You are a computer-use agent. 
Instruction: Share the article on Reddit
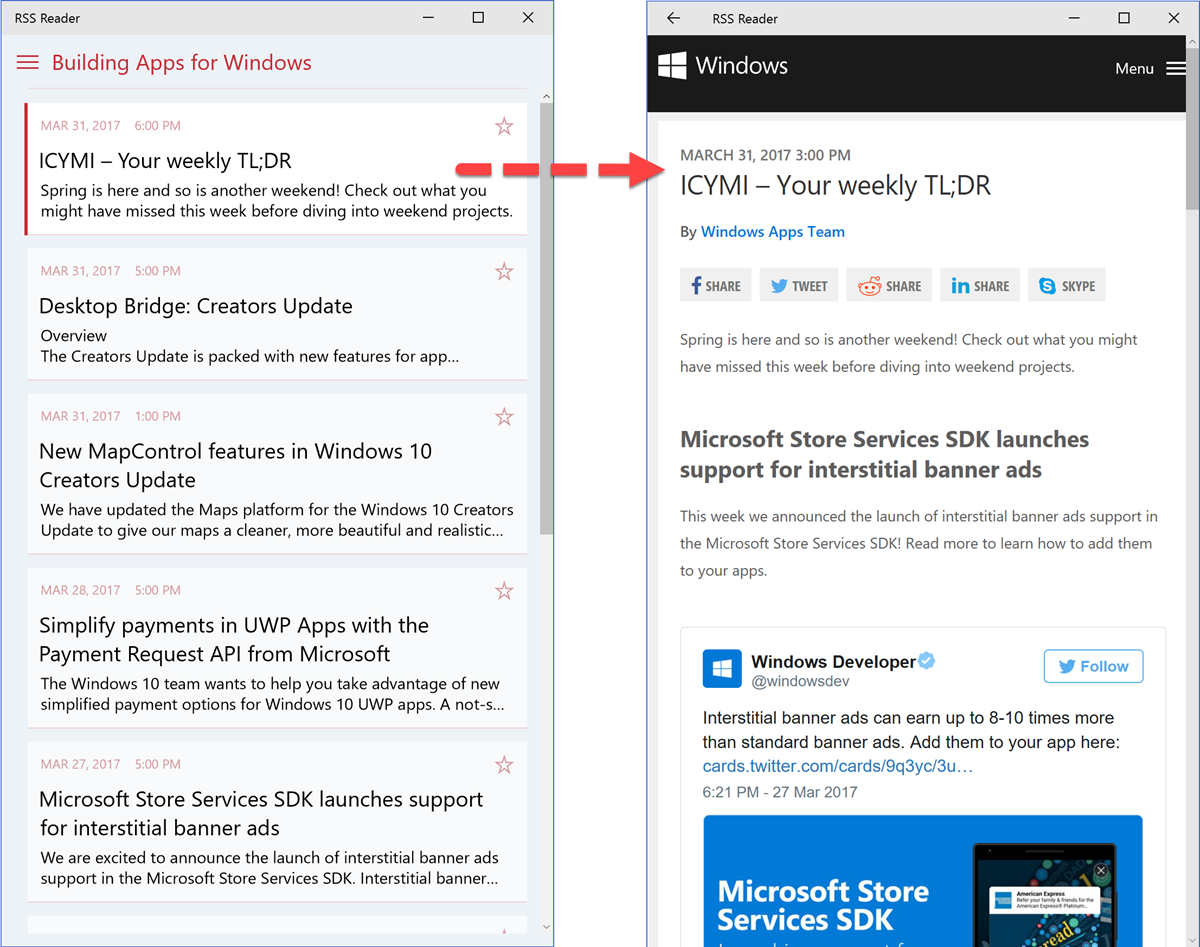click(x=889, y=286)
